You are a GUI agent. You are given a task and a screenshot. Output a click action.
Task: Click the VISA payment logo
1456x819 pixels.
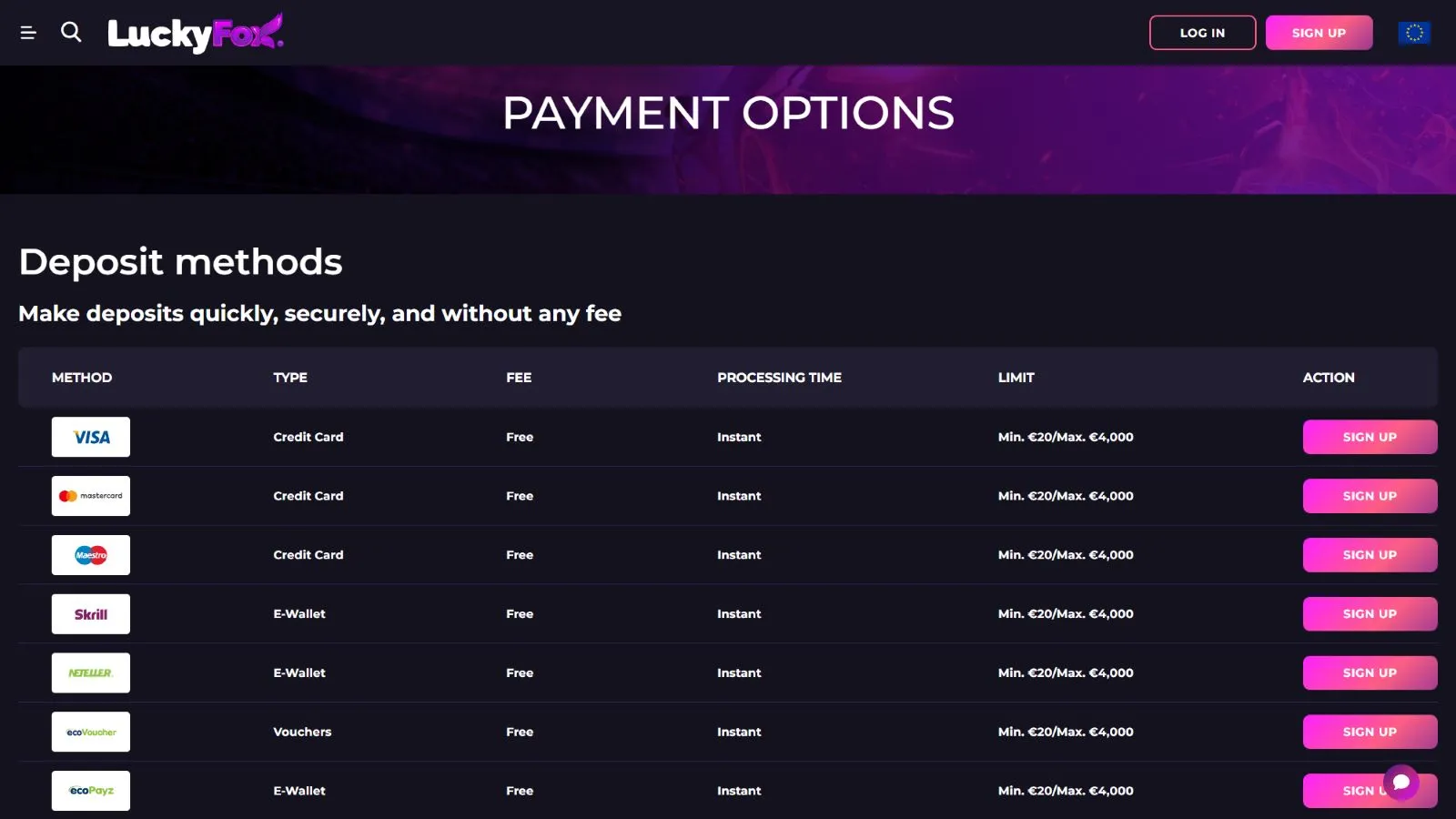point(91,437)
